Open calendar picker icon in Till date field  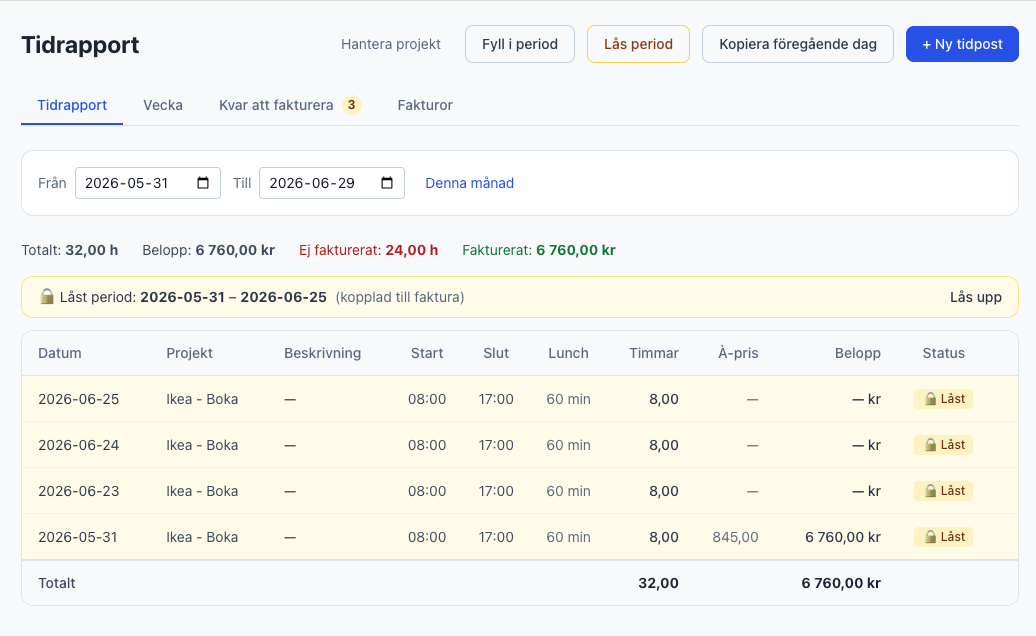(387, 183)
